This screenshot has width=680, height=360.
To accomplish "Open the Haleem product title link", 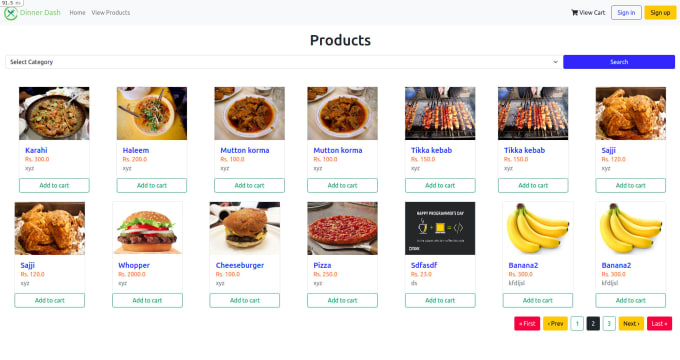I will pos(136,150).
